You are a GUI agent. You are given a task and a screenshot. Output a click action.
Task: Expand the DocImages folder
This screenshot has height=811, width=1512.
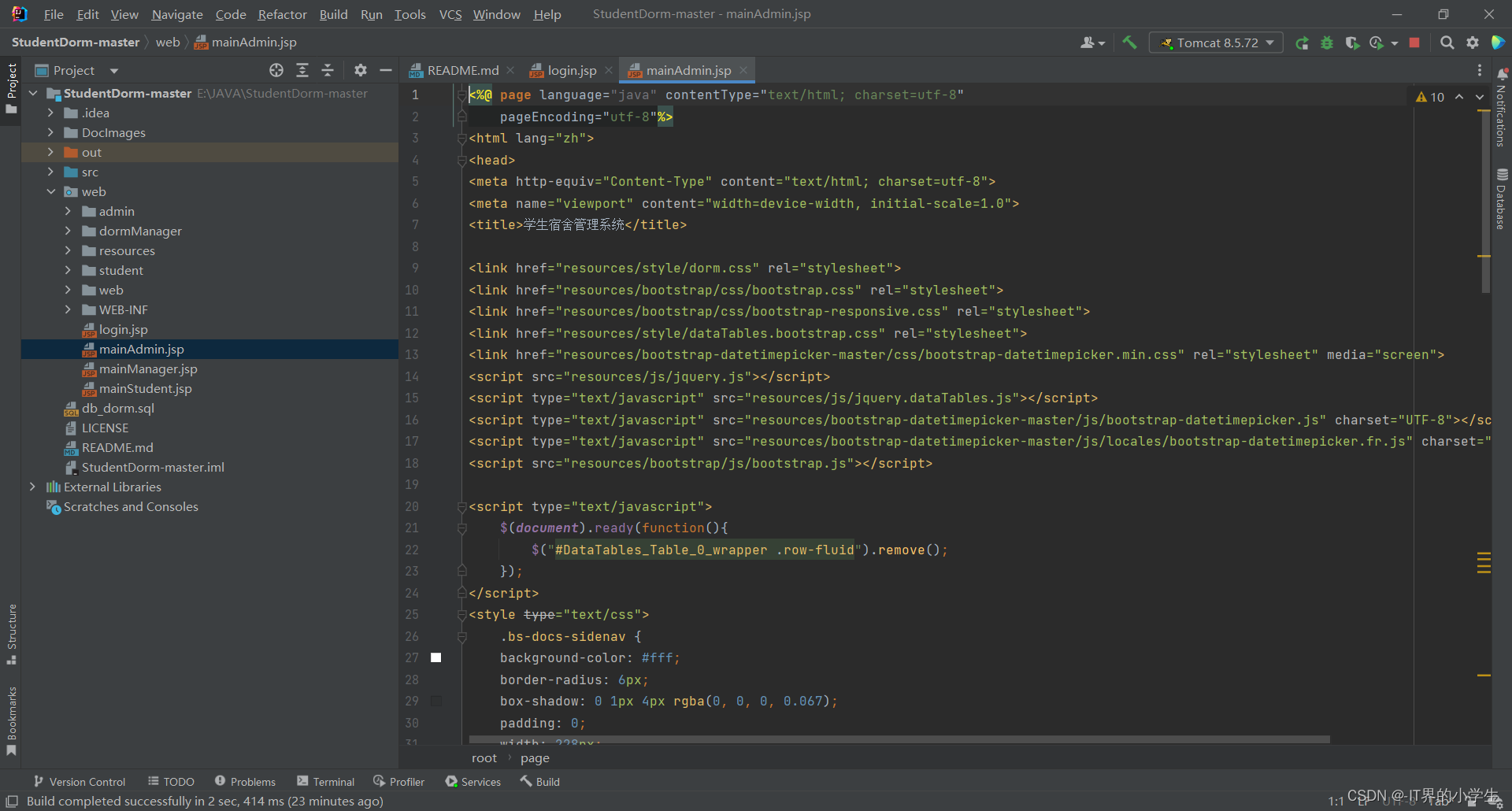point(50,132)
